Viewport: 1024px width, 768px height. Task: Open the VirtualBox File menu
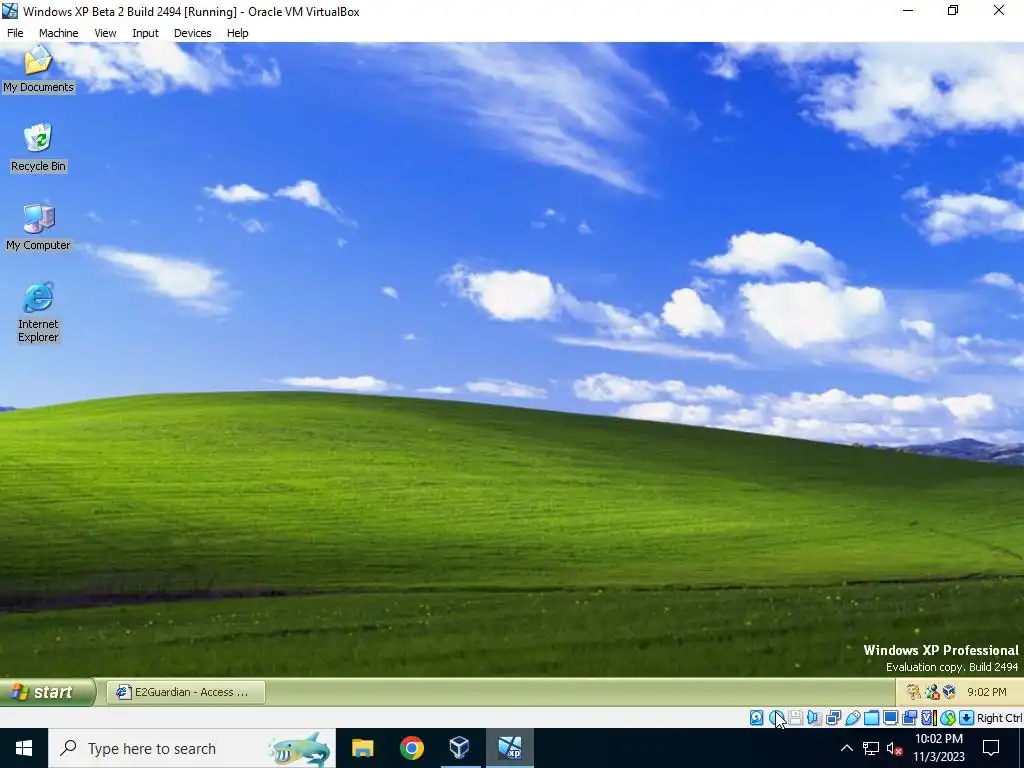[x=15, y=33]
